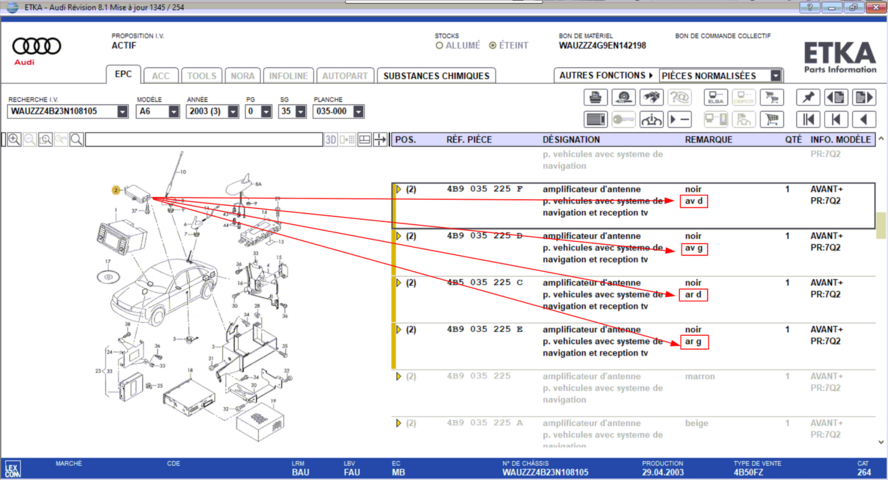This screenshot has width=888, height=480.
Task: Select part number 4B5 035 225 C
Action: (x=485, y=282)
